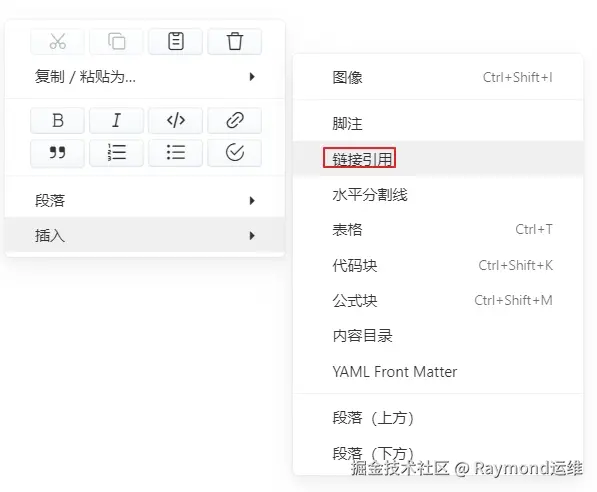Expand the arrow beside 复制 / 粘贴为...
Viewport: 597px width, 492px height.
(252, 77)
